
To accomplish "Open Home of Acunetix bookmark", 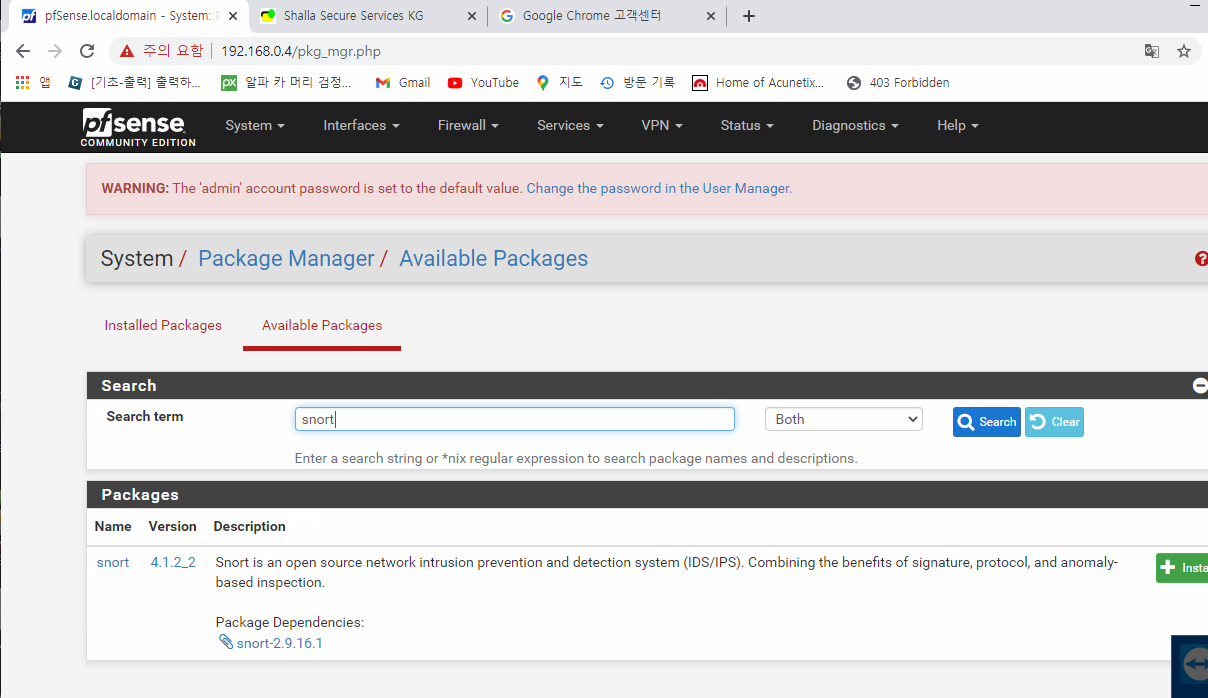I will click(758, 83).
